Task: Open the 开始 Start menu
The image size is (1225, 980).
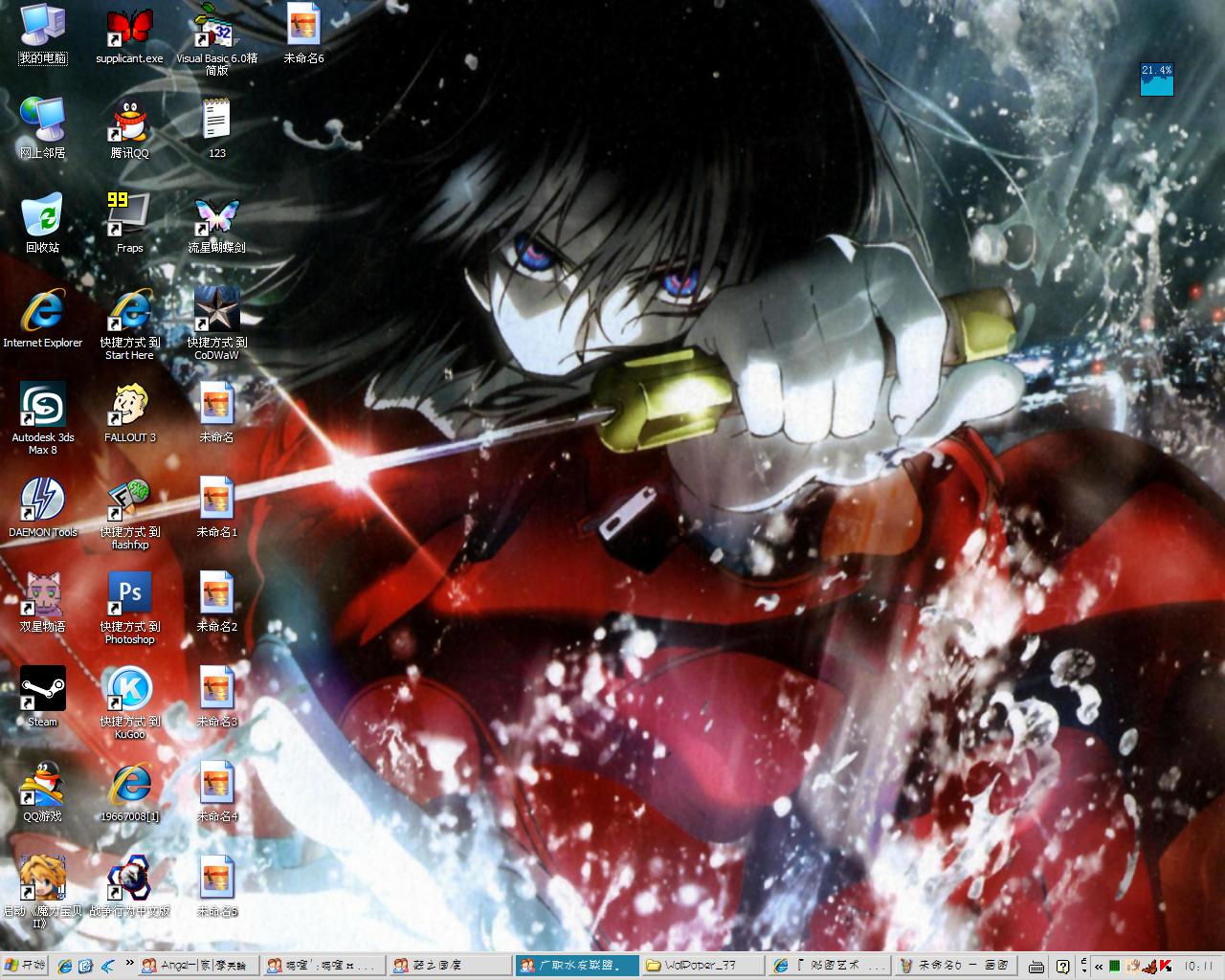Action: 25,966
